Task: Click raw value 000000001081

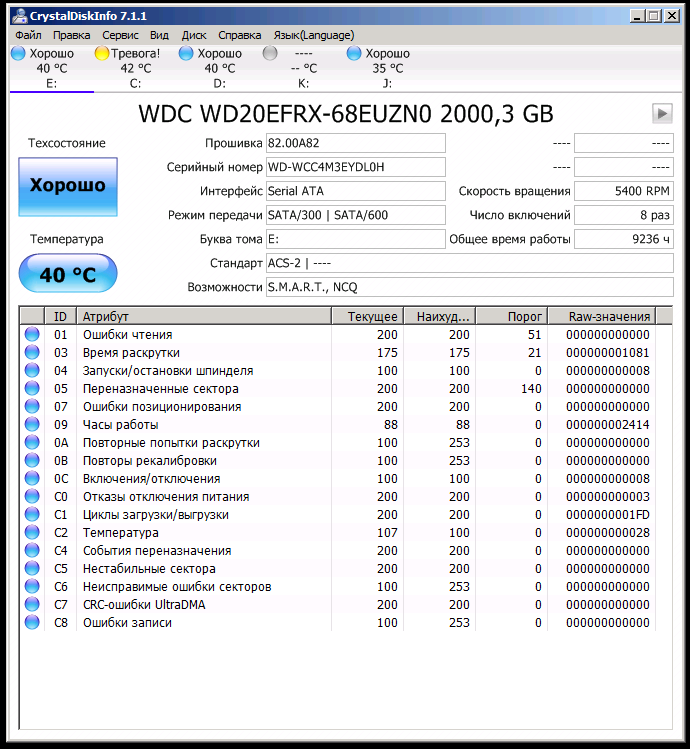Action: (x=608, y=353)
